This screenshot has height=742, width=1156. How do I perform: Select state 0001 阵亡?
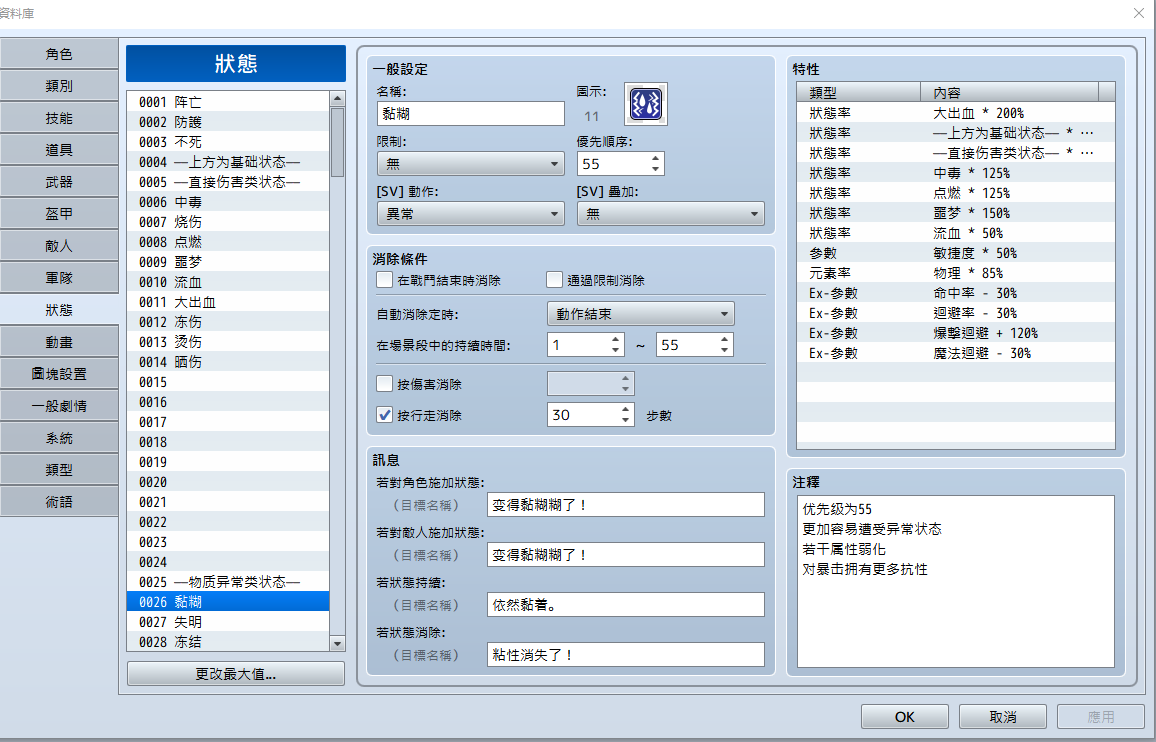click(x=228, y=101)
